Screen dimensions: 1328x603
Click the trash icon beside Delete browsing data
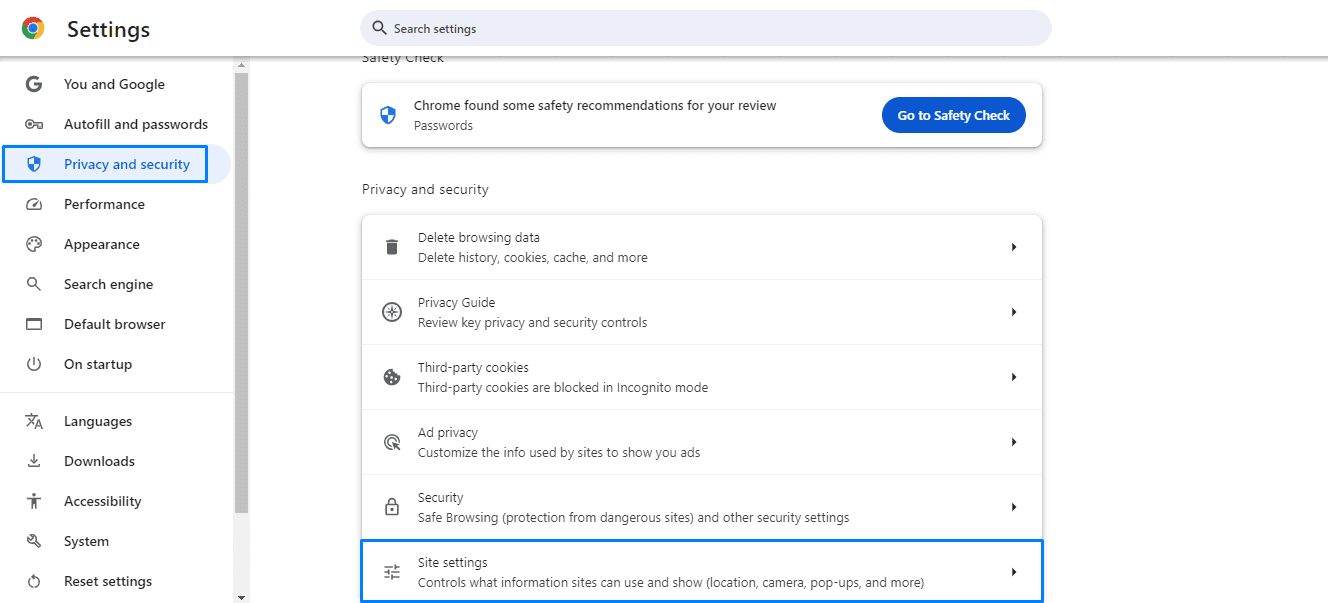coord(392,247)
